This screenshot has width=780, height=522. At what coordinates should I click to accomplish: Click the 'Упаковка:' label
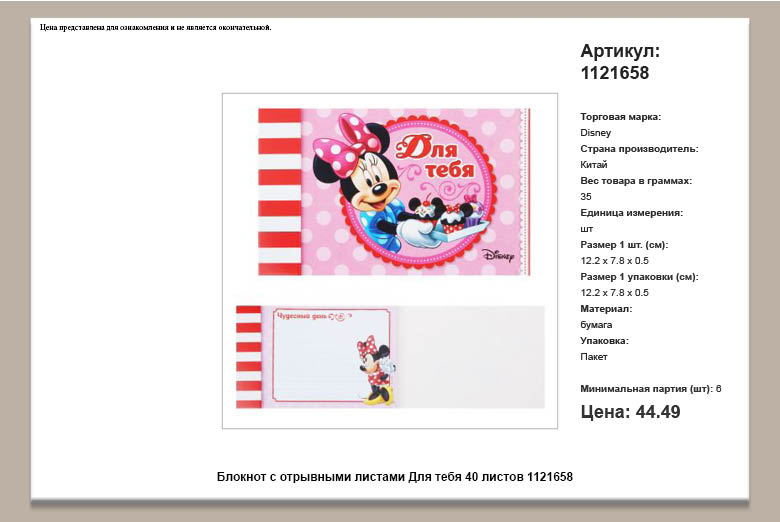click(x=604, y=341)
